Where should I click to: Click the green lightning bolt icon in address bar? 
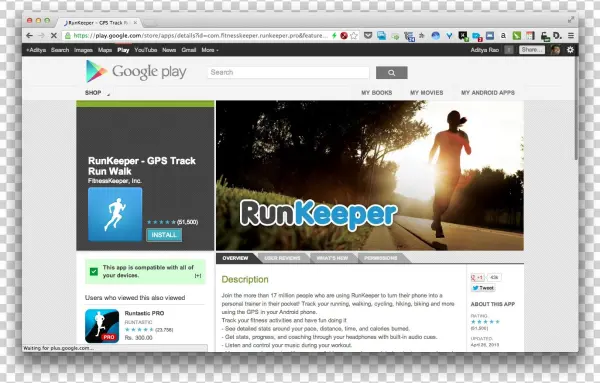point(334,36)
